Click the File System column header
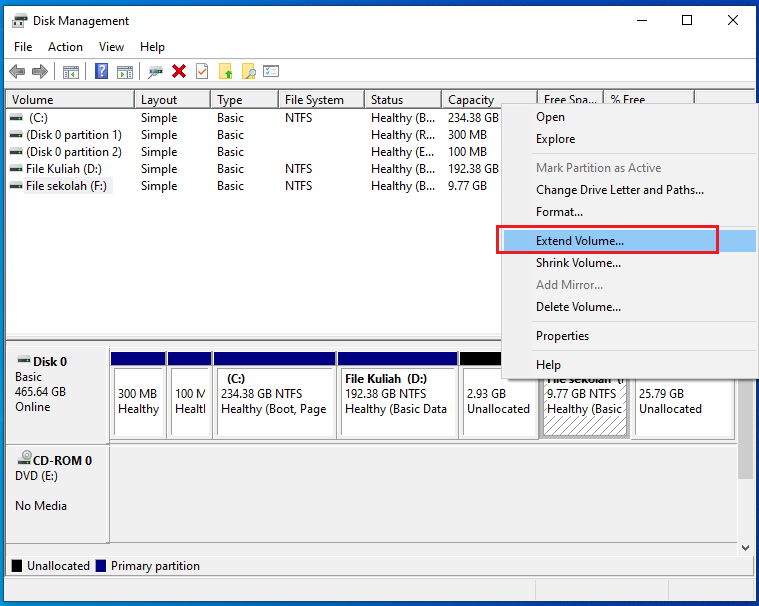This screenshot has height=606, width=759. click(314, 100)
